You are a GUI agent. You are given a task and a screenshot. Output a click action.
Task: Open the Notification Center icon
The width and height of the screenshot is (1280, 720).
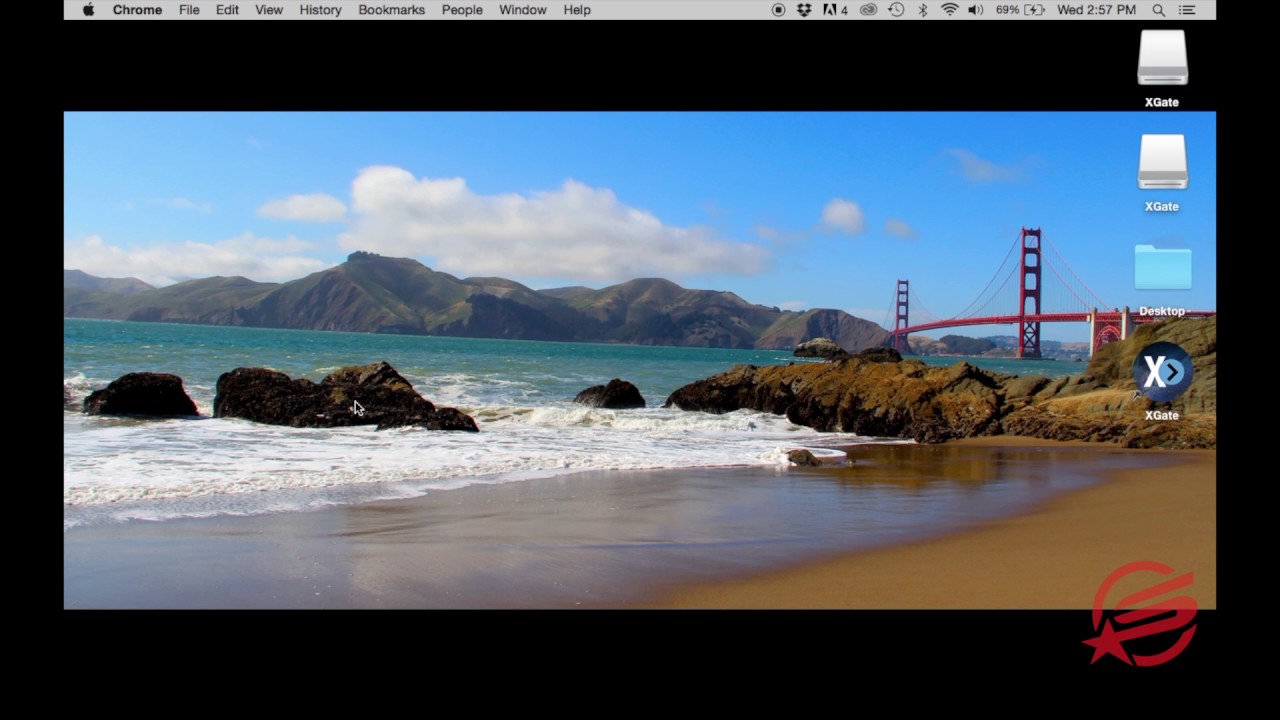click(1187, 10)
